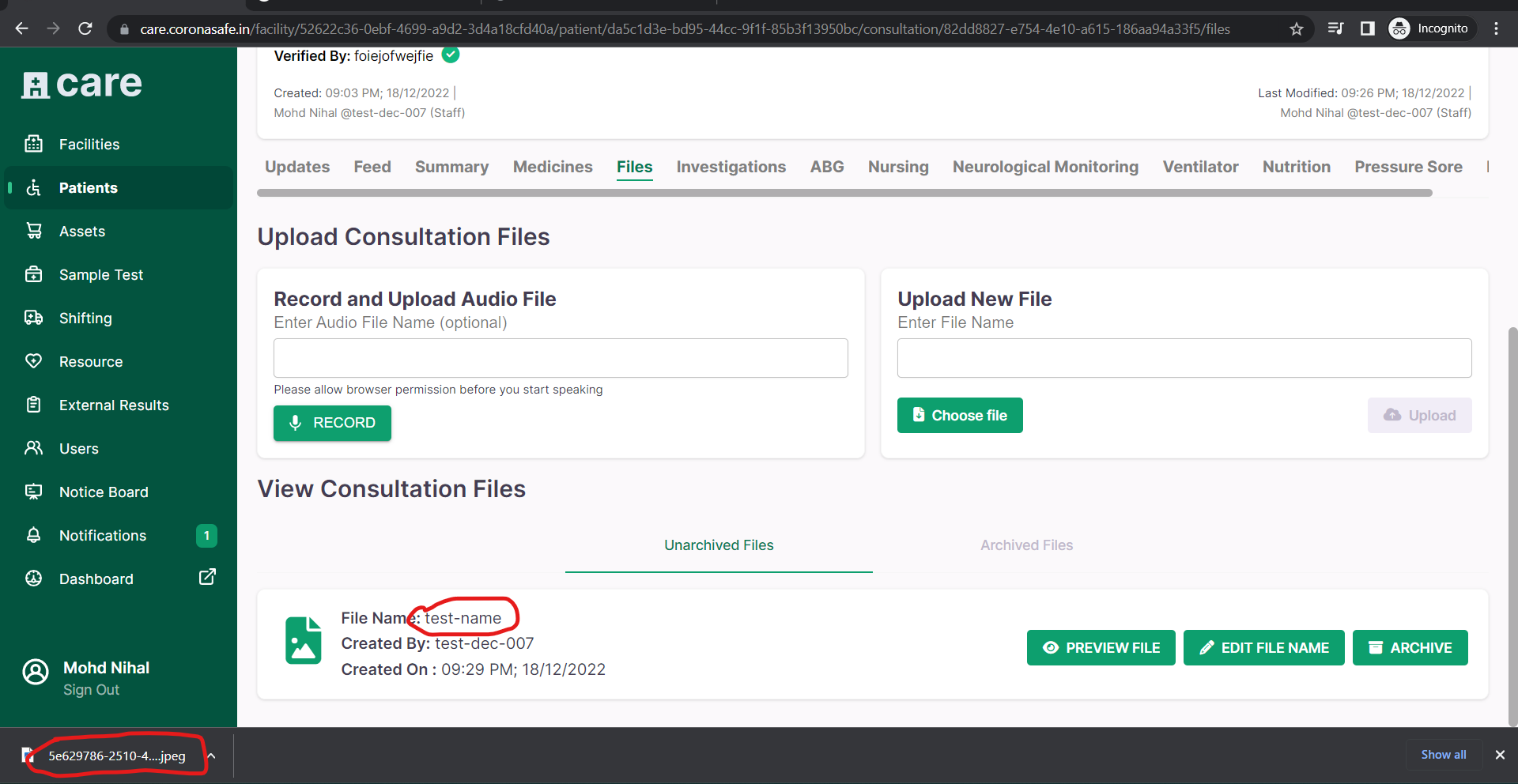Open the Investigations tab
The image size is (1518, 784).
pyautogui.click(x=731, y=167)
